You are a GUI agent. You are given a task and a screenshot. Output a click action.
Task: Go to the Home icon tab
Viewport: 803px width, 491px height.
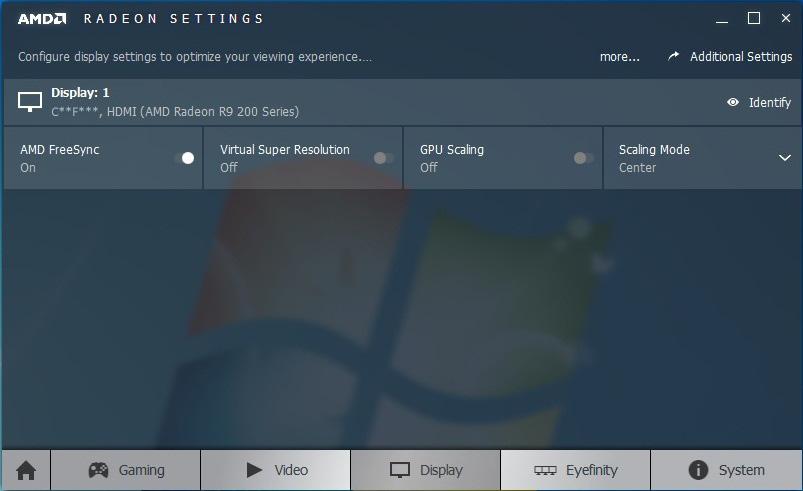pos(26,470)
